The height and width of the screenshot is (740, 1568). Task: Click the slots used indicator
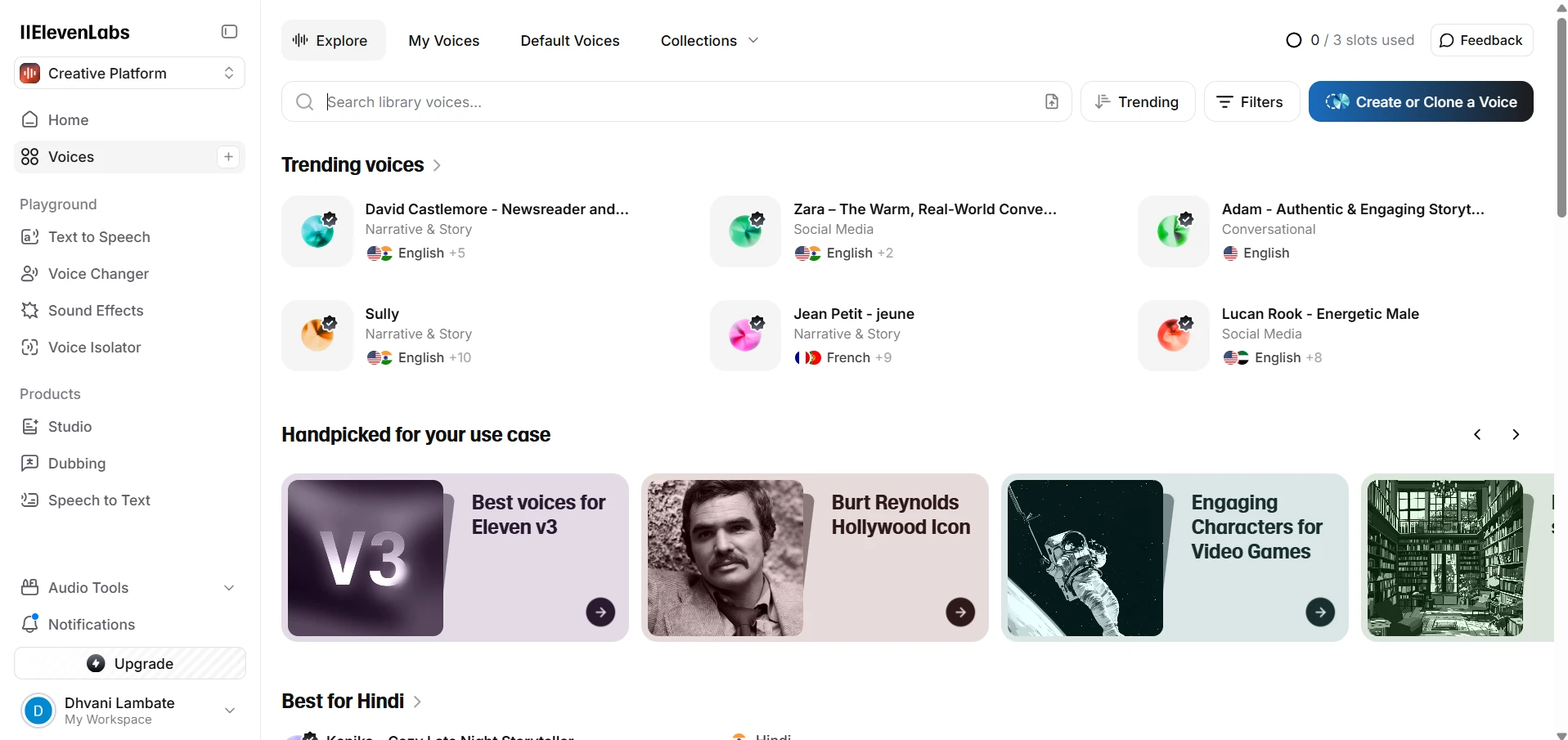click(1350, 40)
